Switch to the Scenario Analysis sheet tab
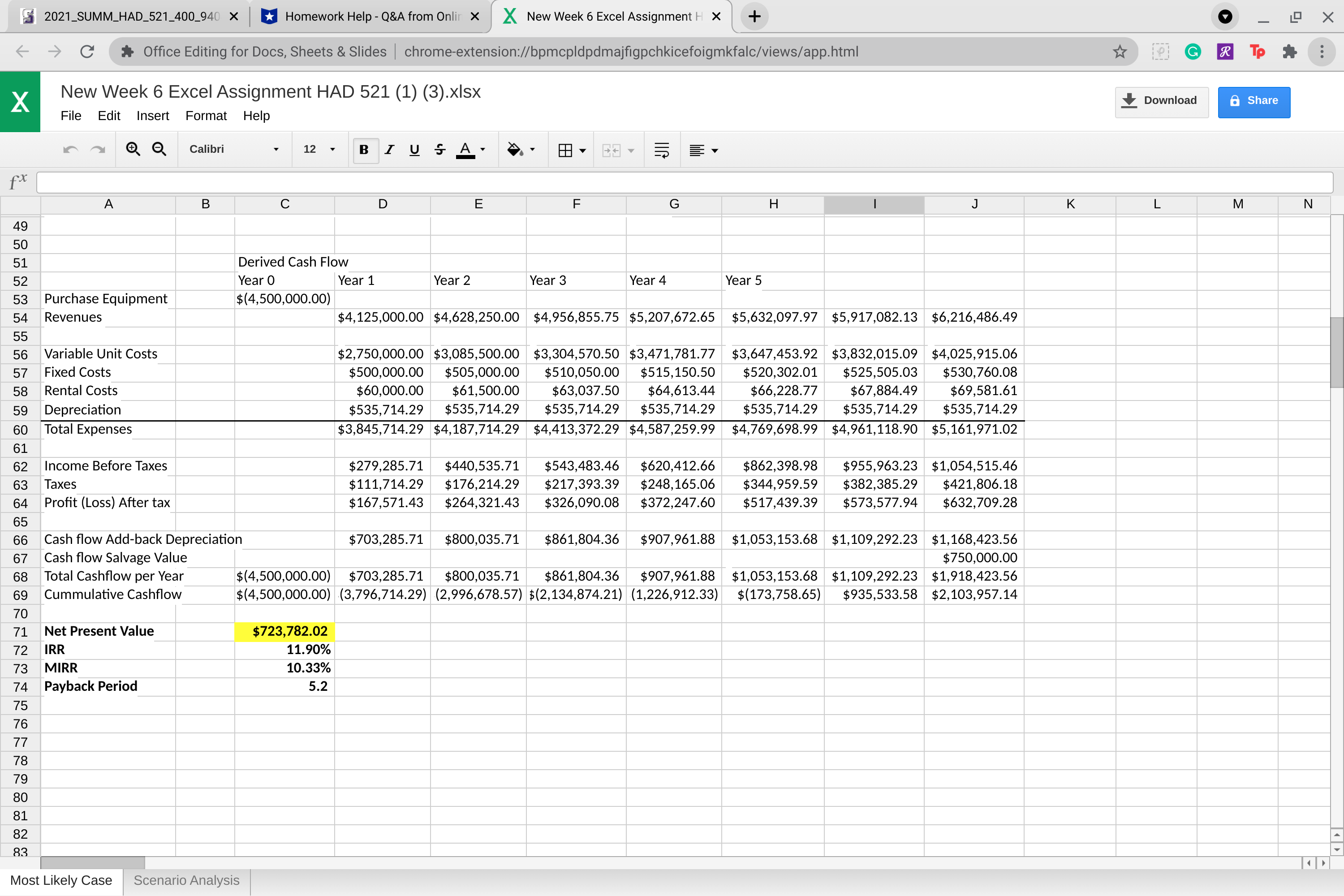This screenshot has height=896, width=1344. pyautogui.click(x=186, y=880)
